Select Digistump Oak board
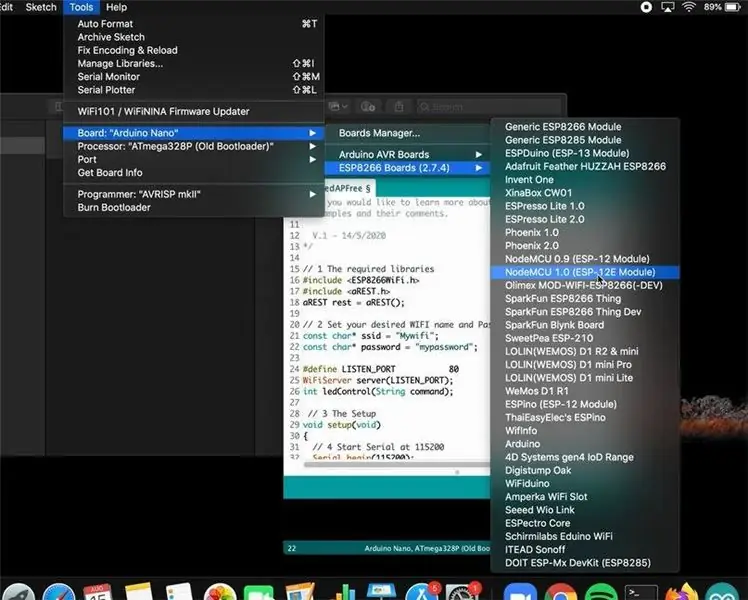Screen dimensions: 748x600 point(585,470)
